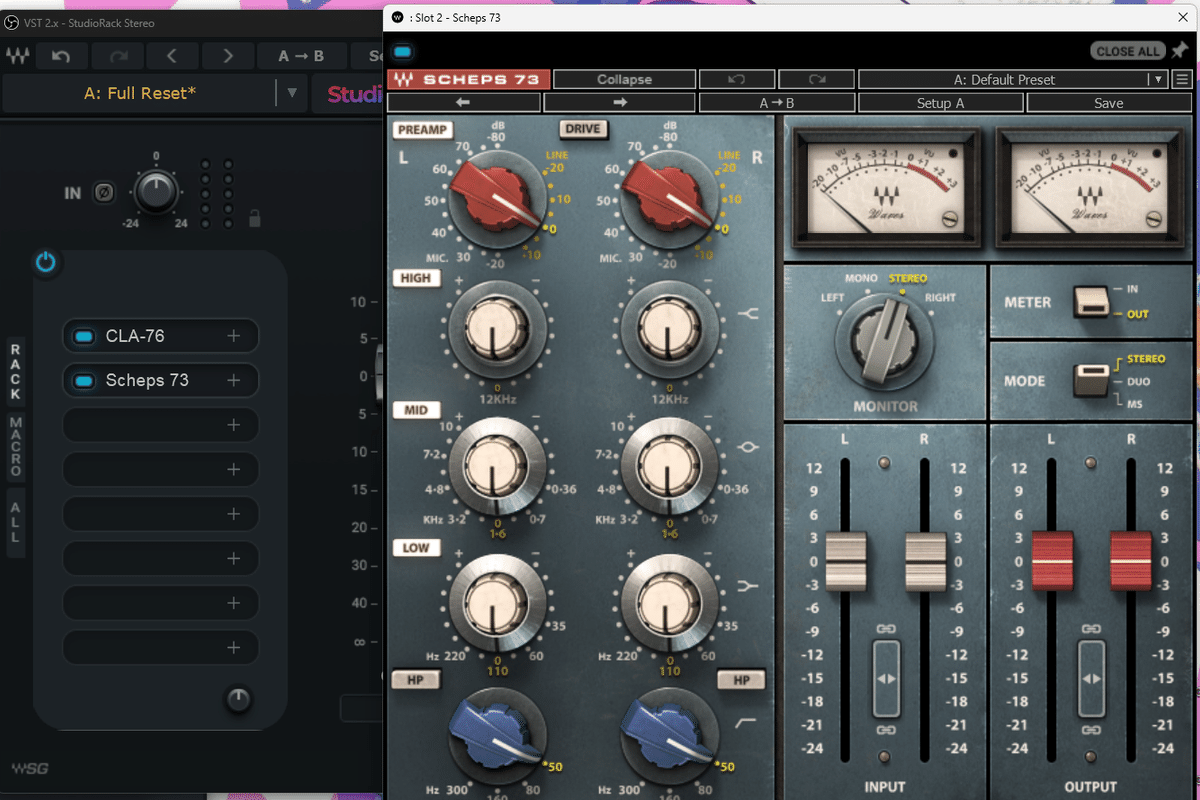Click the A: Full Reset* preset name
This screenshot has height=800, width=1200.
pos(140,93)
